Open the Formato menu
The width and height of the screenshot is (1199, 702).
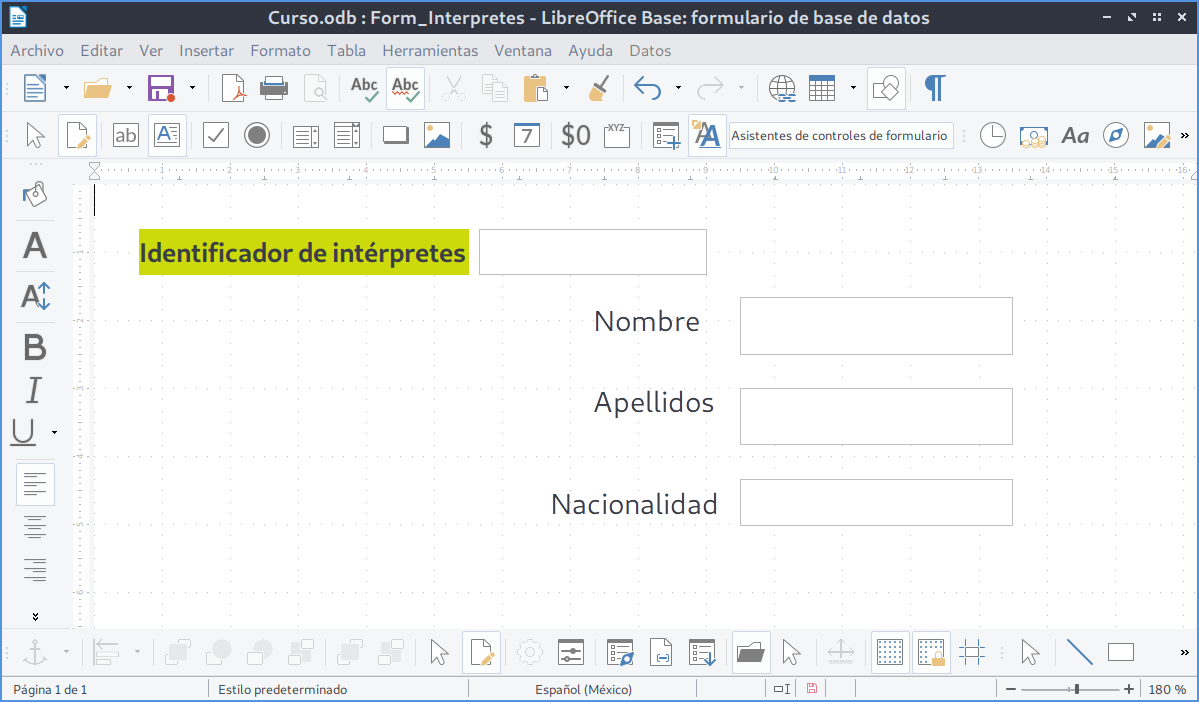tap(280, 50)
